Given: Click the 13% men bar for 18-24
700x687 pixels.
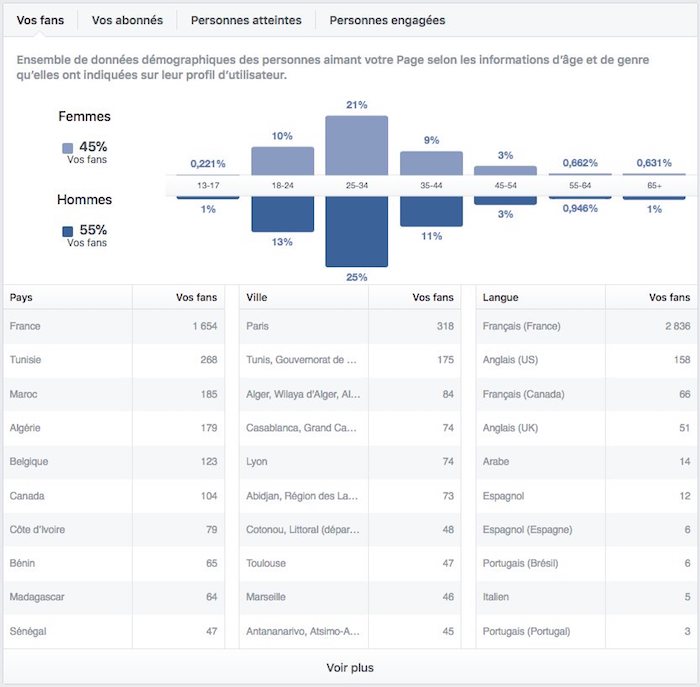Looking at the screenshot, I should click(x=282, y=215).
